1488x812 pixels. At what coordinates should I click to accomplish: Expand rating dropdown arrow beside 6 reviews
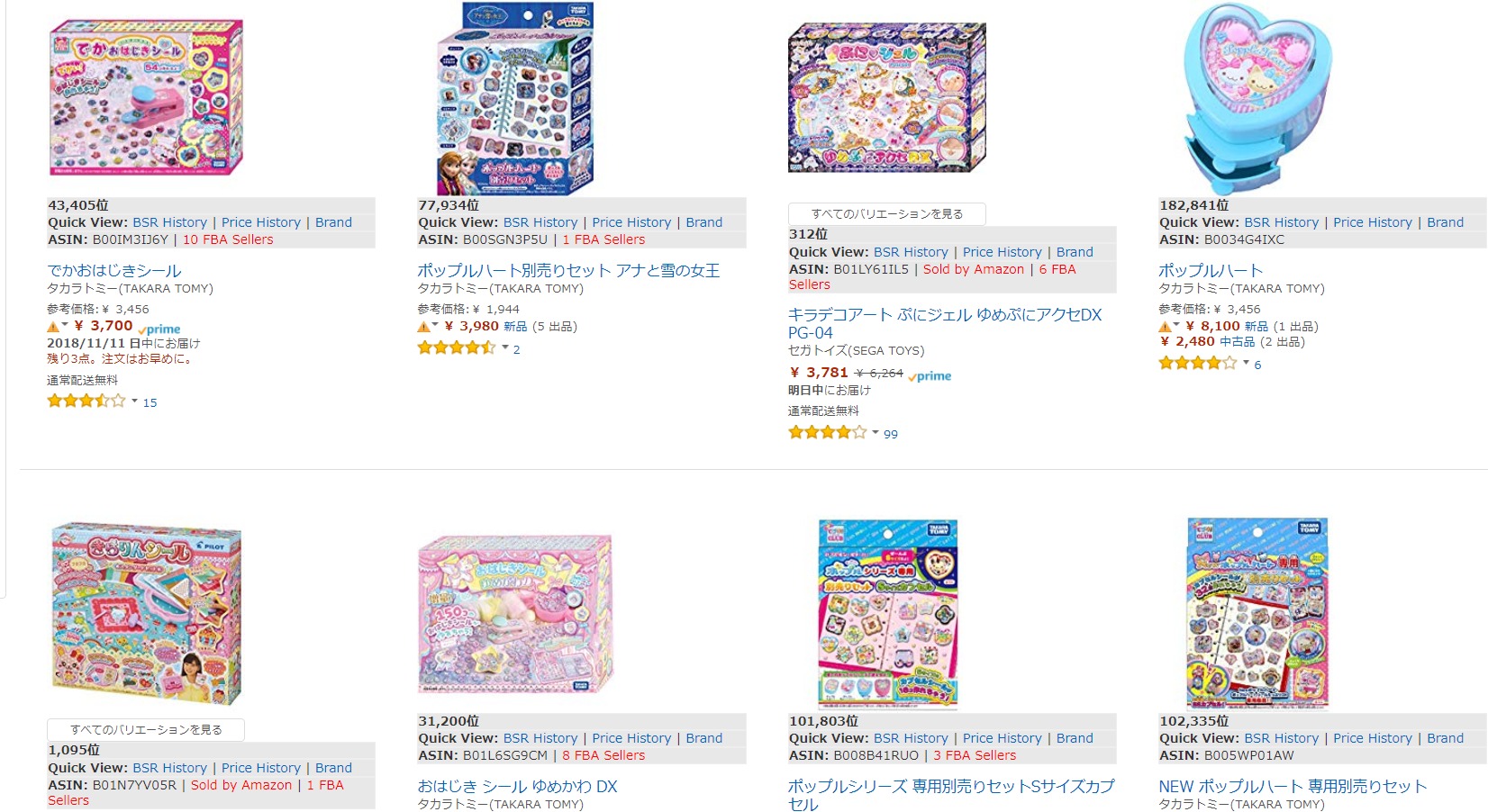(x=1246, y=363)
